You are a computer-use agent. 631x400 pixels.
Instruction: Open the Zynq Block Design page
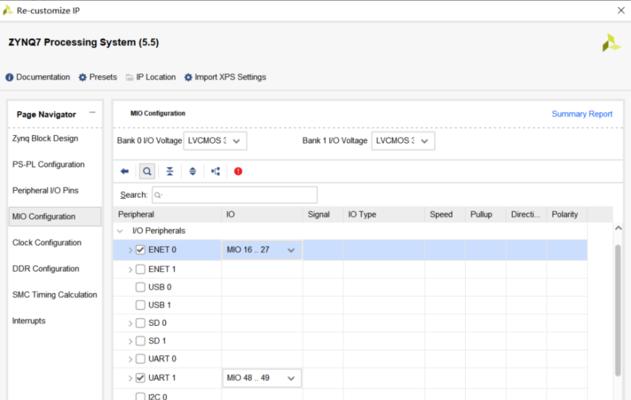pos(45,138)
